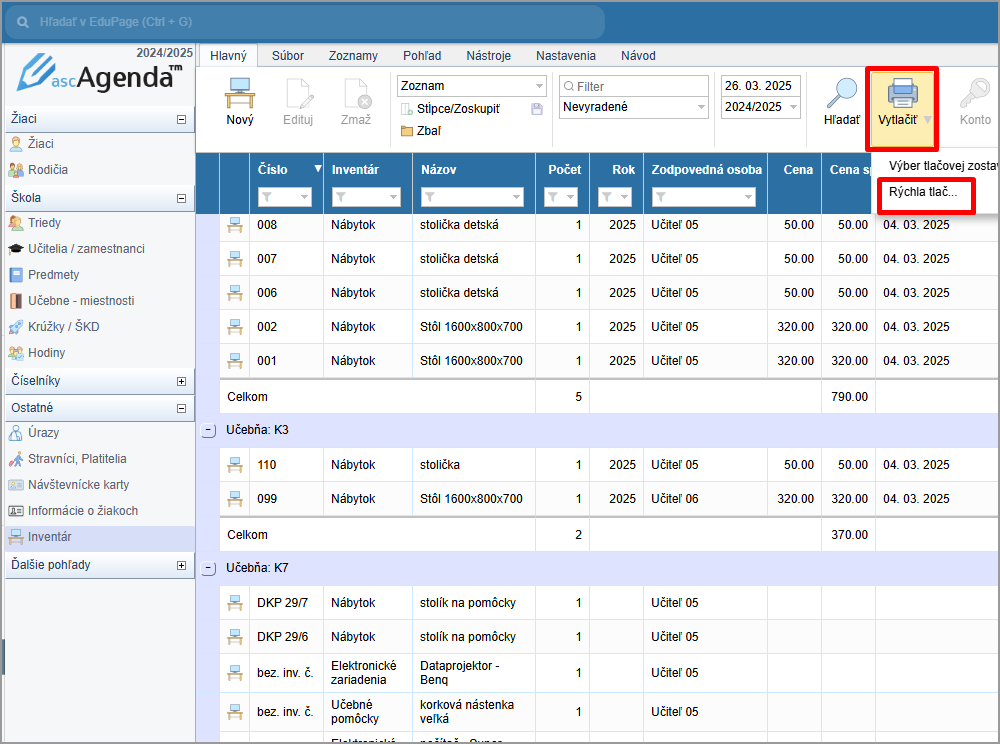Open Úrazy in the sidebar
The image size is (1000, 744).
coord(43,433)
